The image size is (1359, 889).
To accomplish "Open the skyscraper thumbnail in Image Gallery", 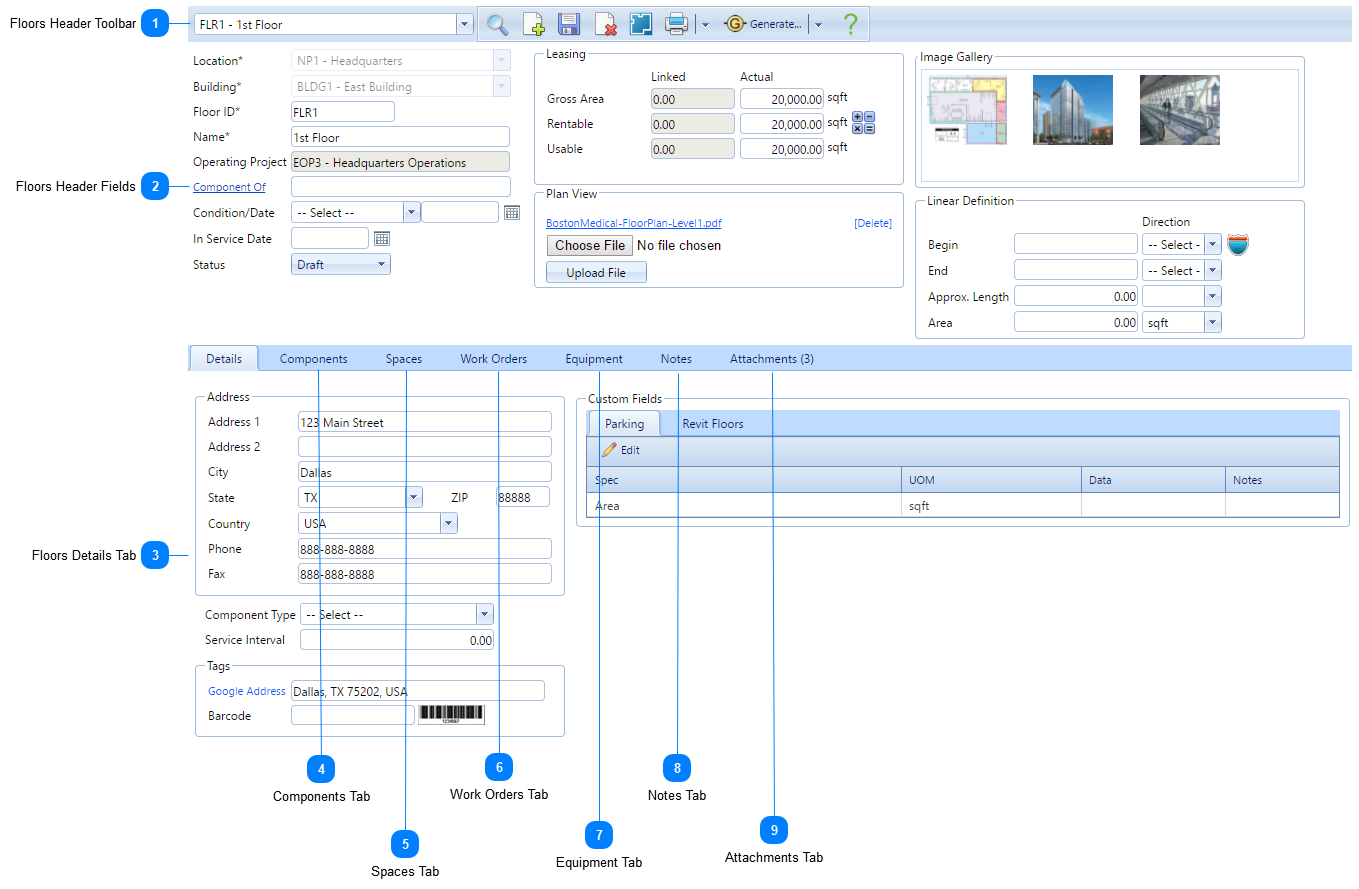I will click(x=1072, y=110).
